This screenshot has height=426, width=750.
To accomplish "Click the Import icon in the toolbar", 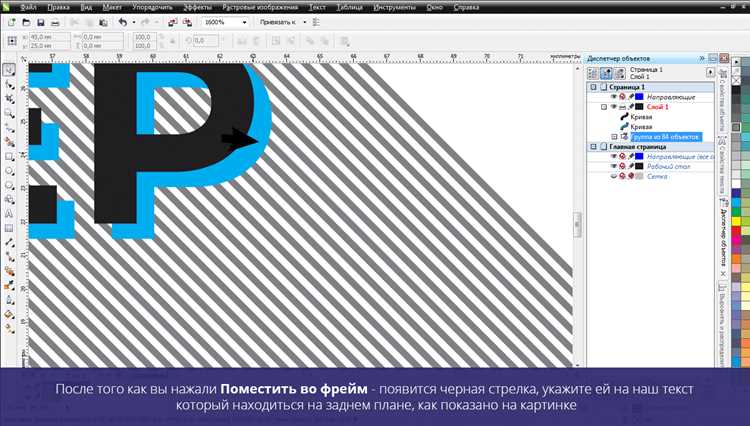I will point(173,22).
